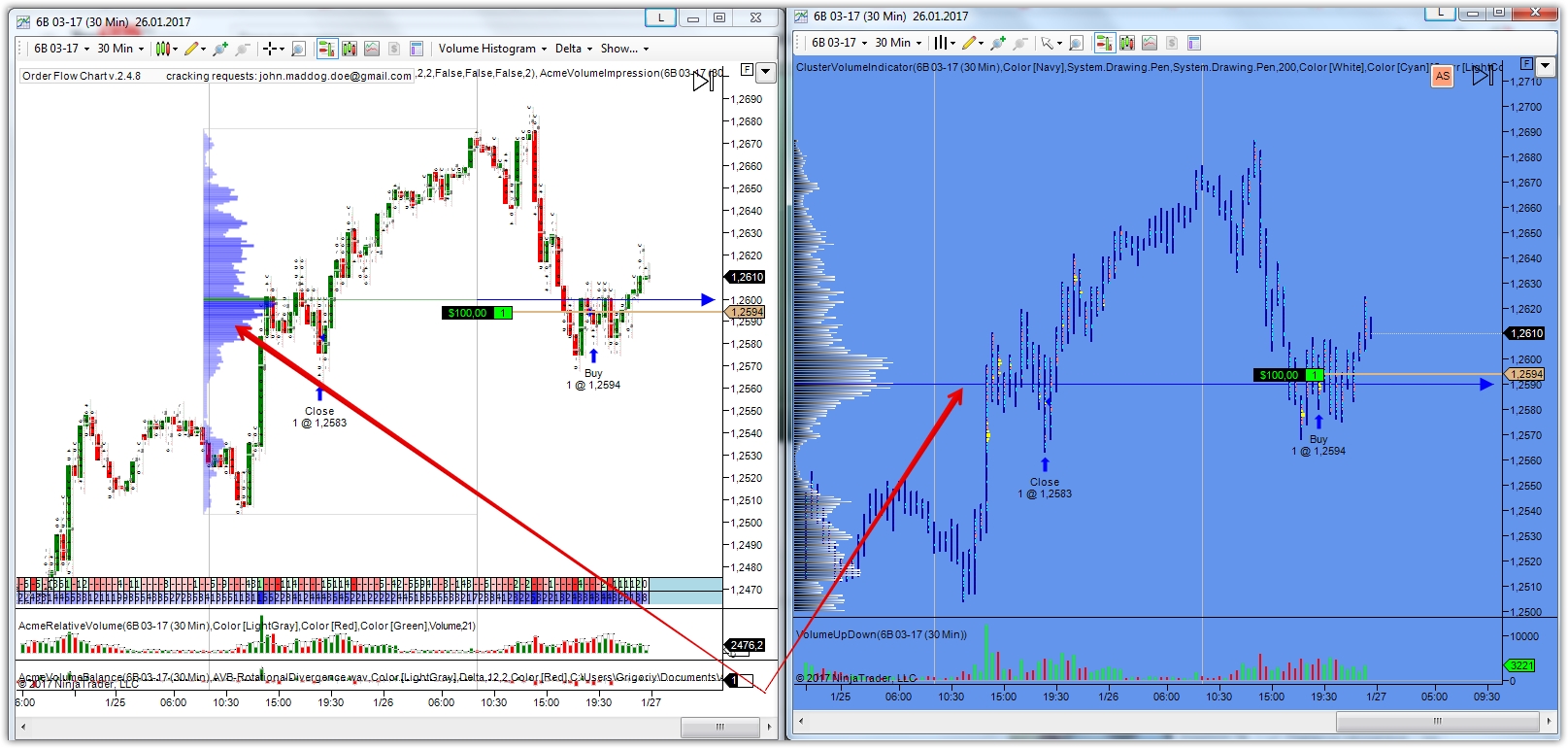This screenshot has width=1568, height=748.
Task: Select crosshair cursor tool in left chart toolbar
Action: tap(273, 49)
